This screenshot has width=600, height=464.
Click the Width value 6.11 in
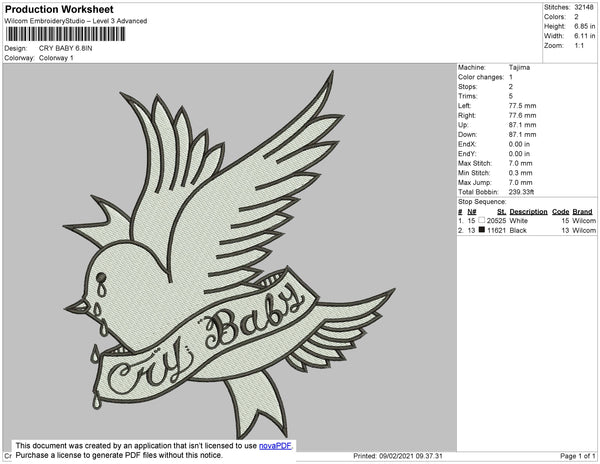(x=585, y=36)
